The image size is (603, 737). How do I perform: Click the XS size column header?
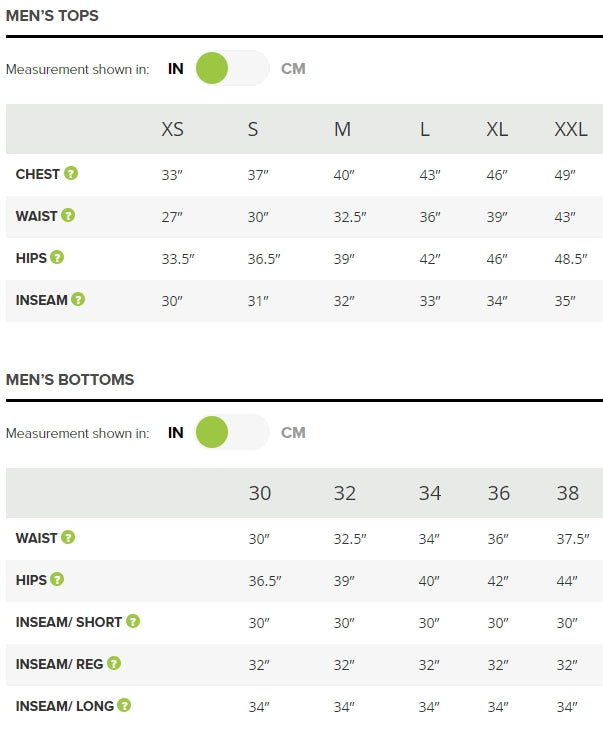pyautogui.click(x=172, y=129)
